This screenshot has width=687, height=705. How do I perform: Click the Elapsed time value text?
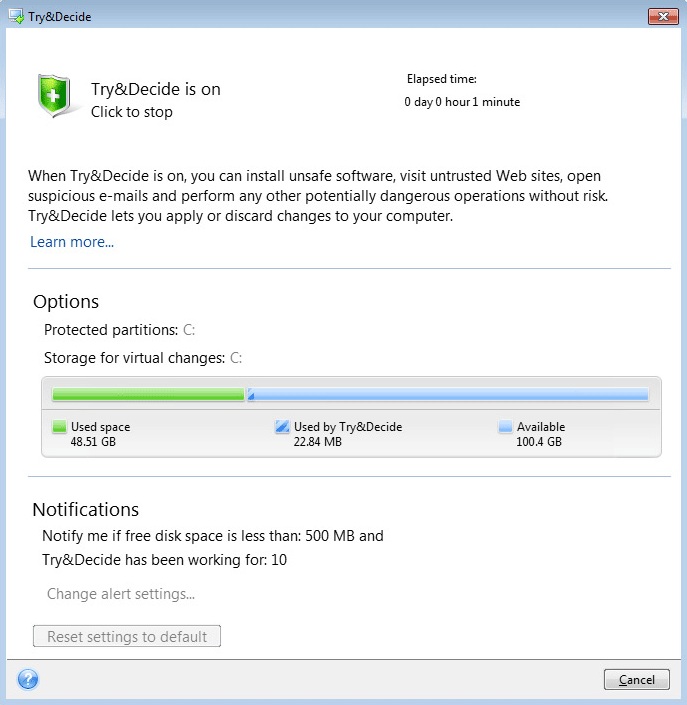462,102
